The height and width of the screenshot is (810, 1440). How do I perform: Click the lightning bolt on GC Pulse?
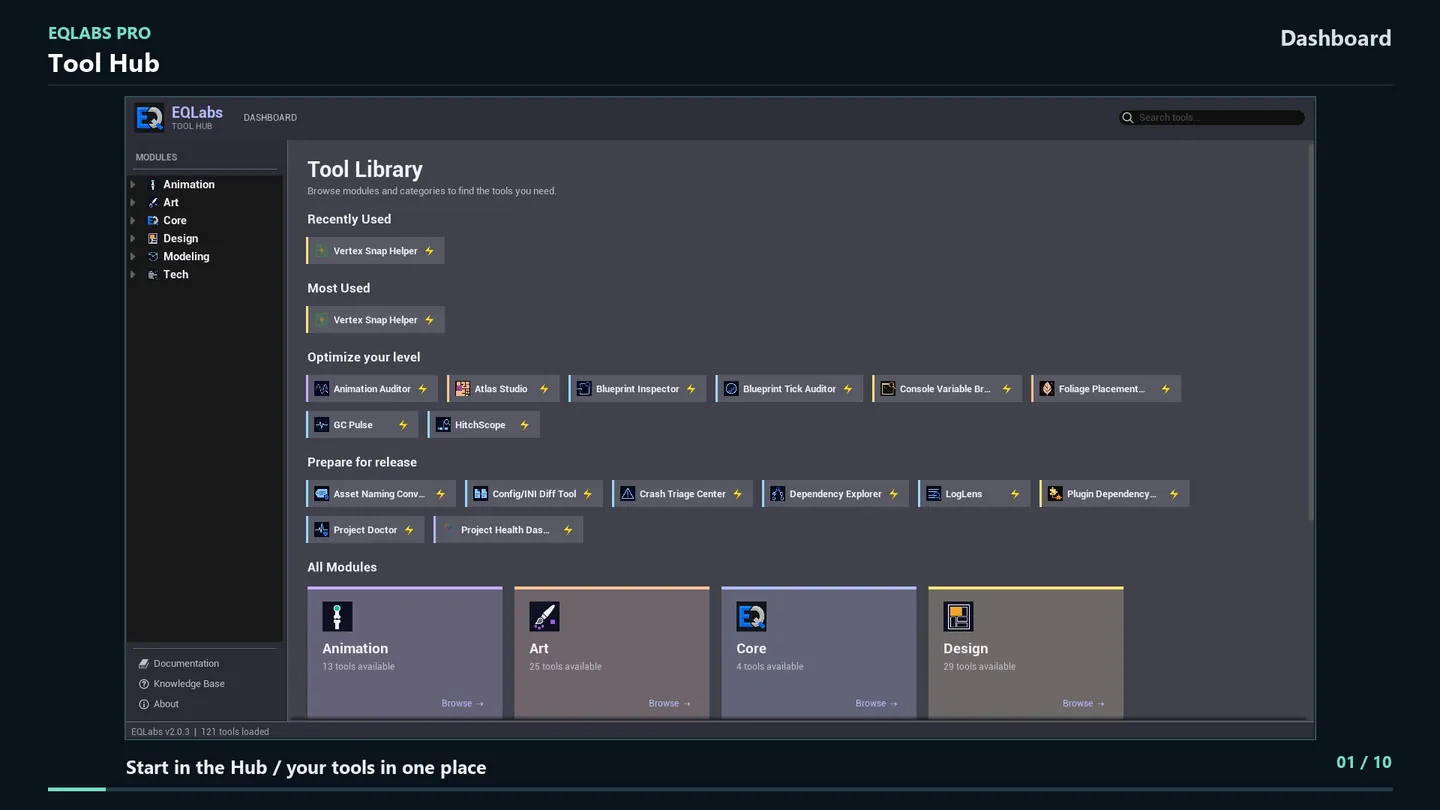(x=403, y=425)
